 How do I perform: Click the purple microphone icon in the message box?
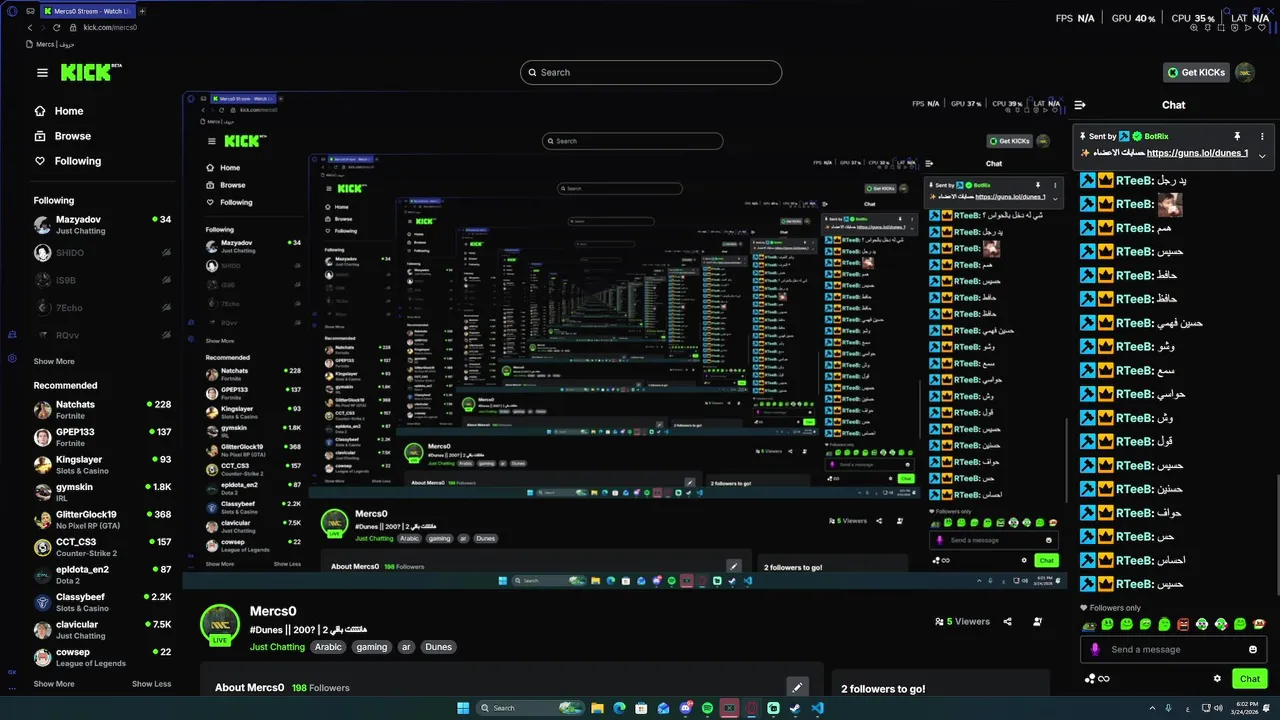(x=1095, y=649)
